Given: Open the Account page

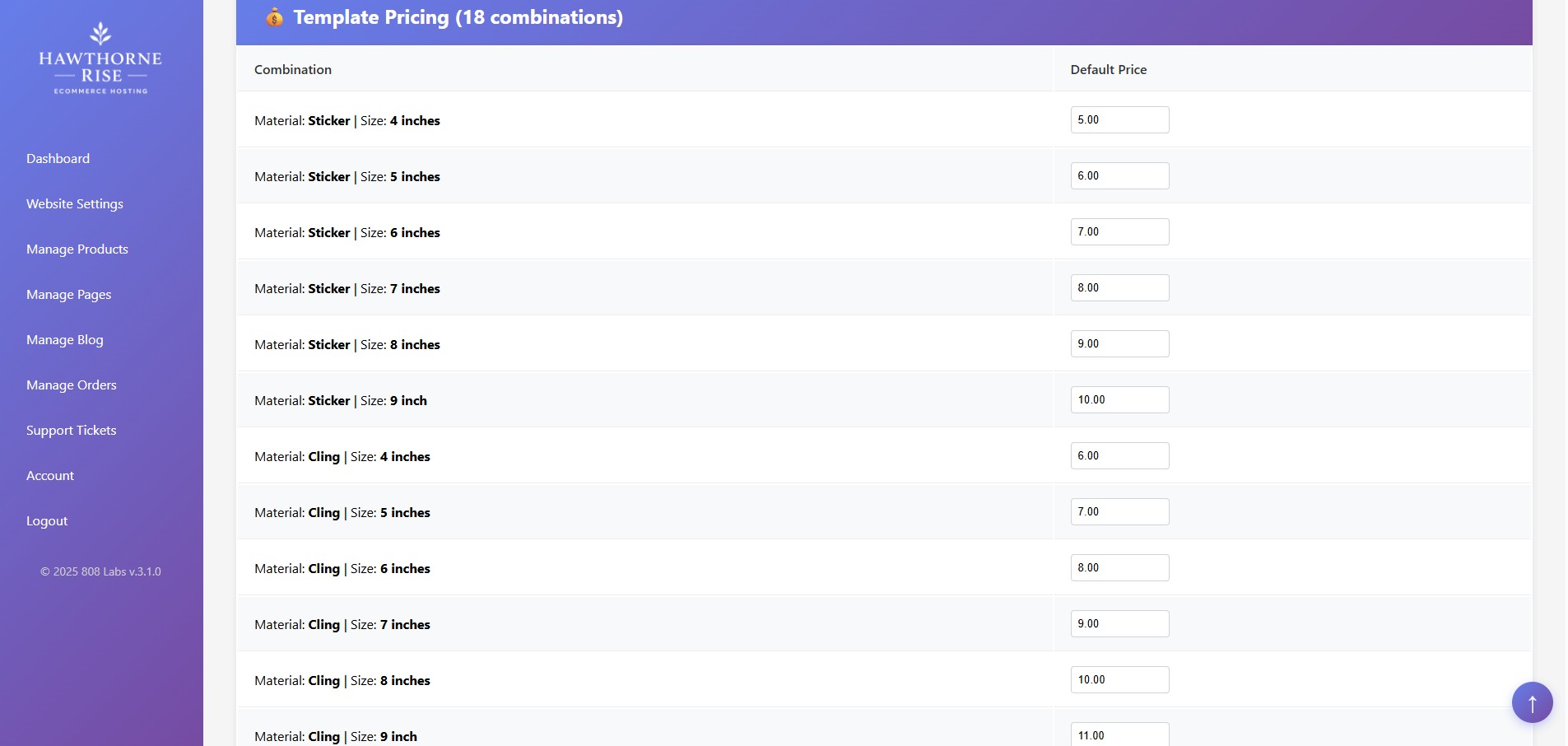Looking at the screenshot, I should point(50,475).
